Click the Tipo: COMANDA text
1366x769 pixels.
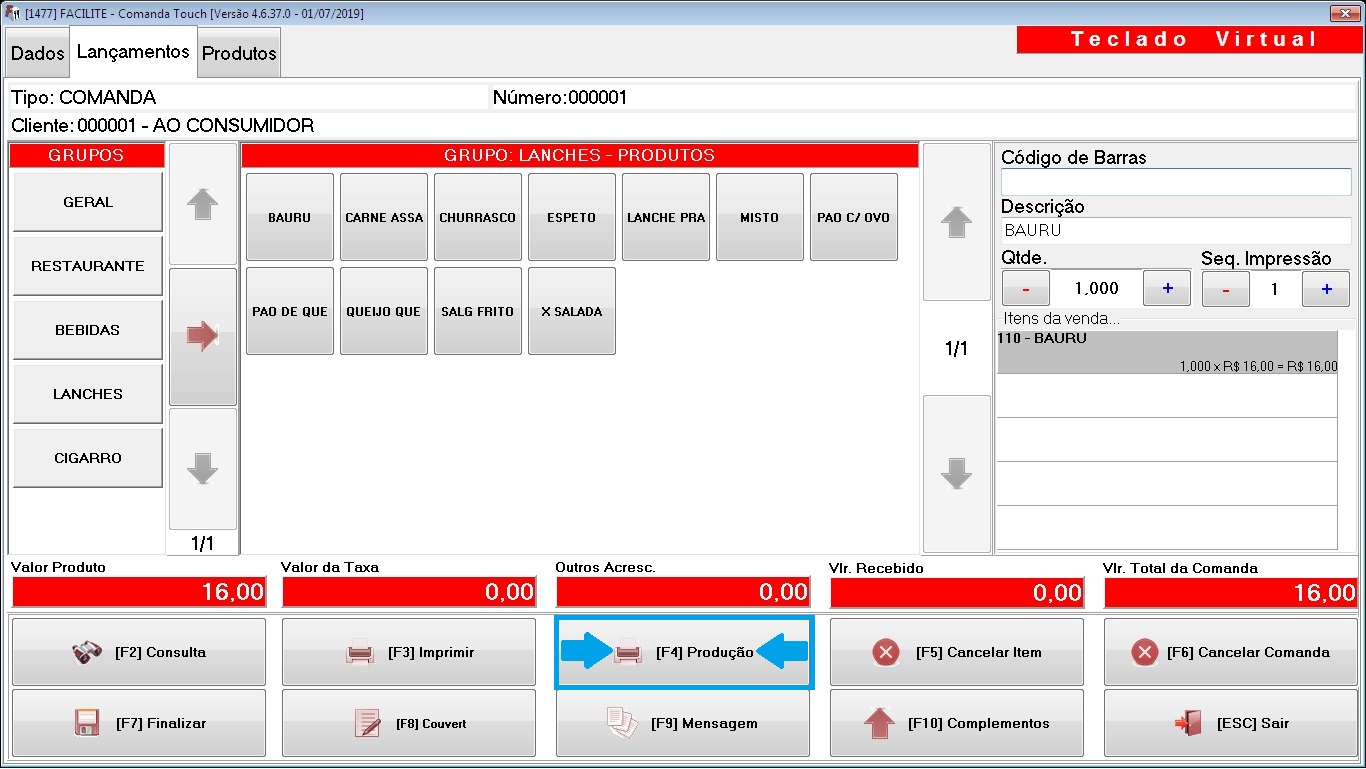(x=84, y=98)
